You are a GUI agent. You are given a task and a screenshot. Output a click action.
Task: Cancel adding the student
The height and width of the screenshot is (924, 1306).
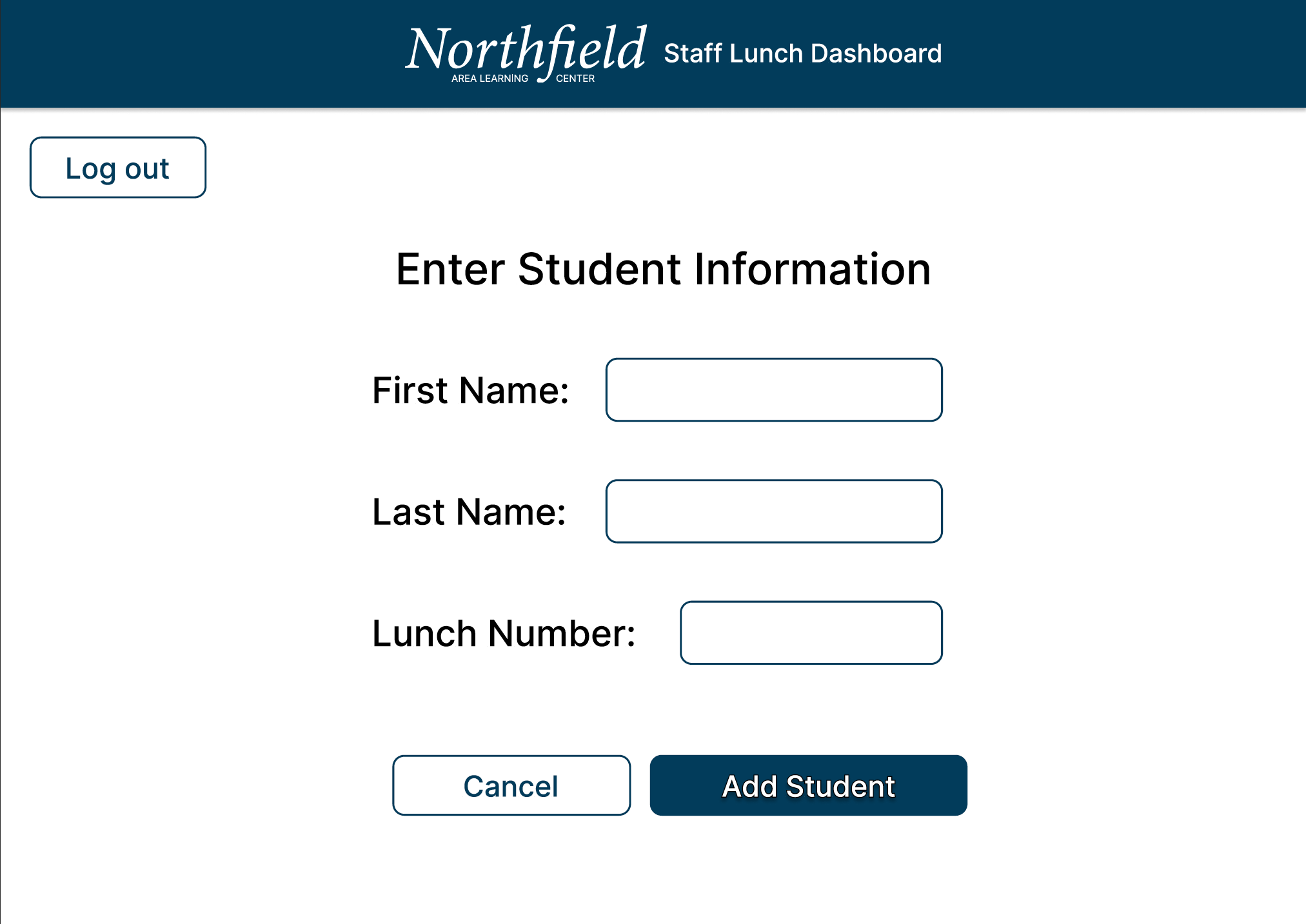pos(511,785)
